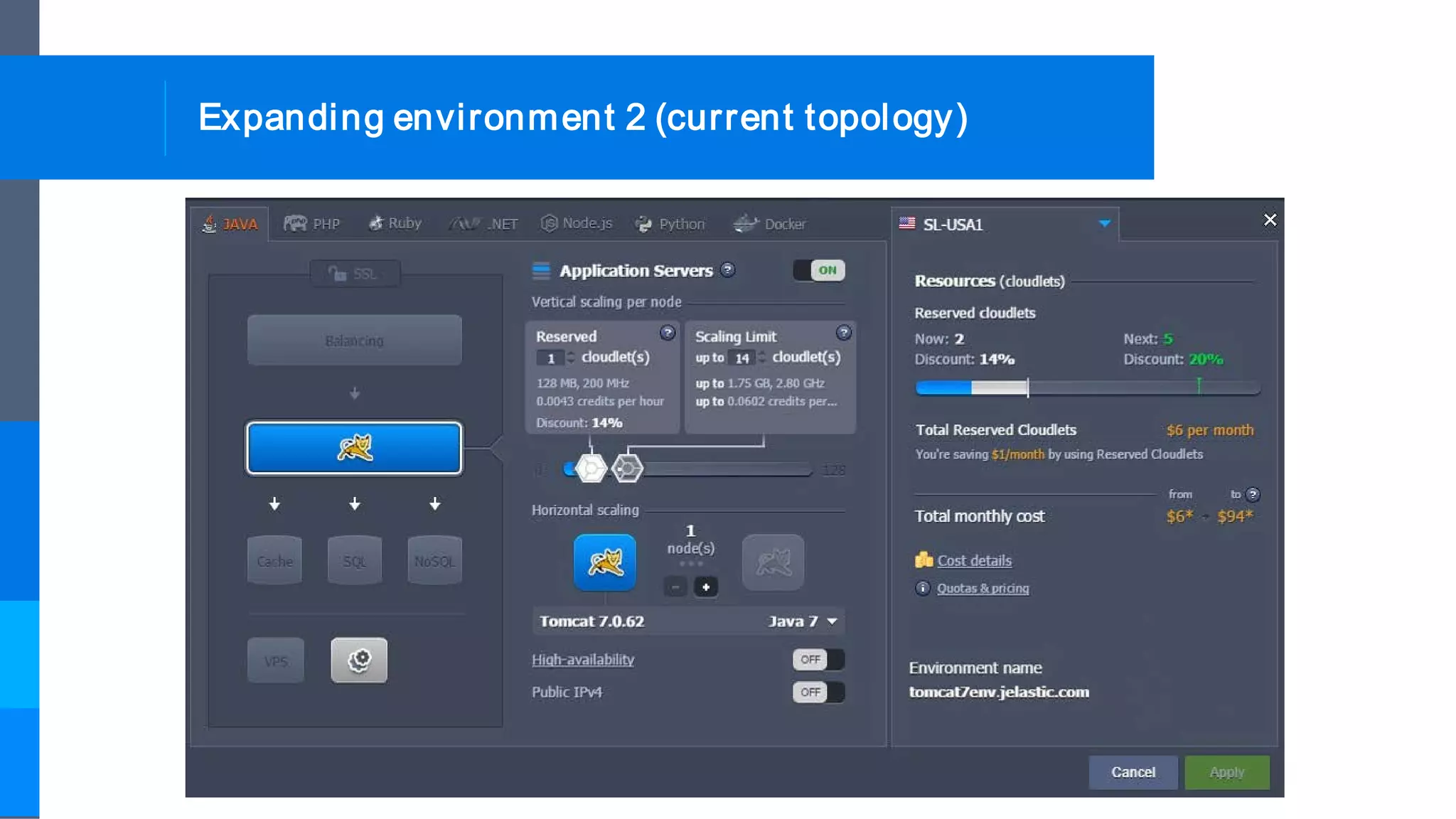The height and width of the screenshot is (819, 1456).
Task: Click the build node gear icon
Action: click(359, 660)
